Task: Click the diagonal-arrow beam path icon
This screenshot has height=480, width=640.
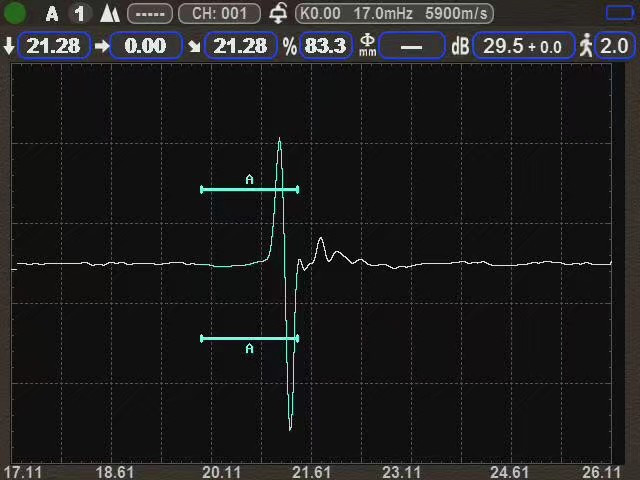Action: [193, 46]
